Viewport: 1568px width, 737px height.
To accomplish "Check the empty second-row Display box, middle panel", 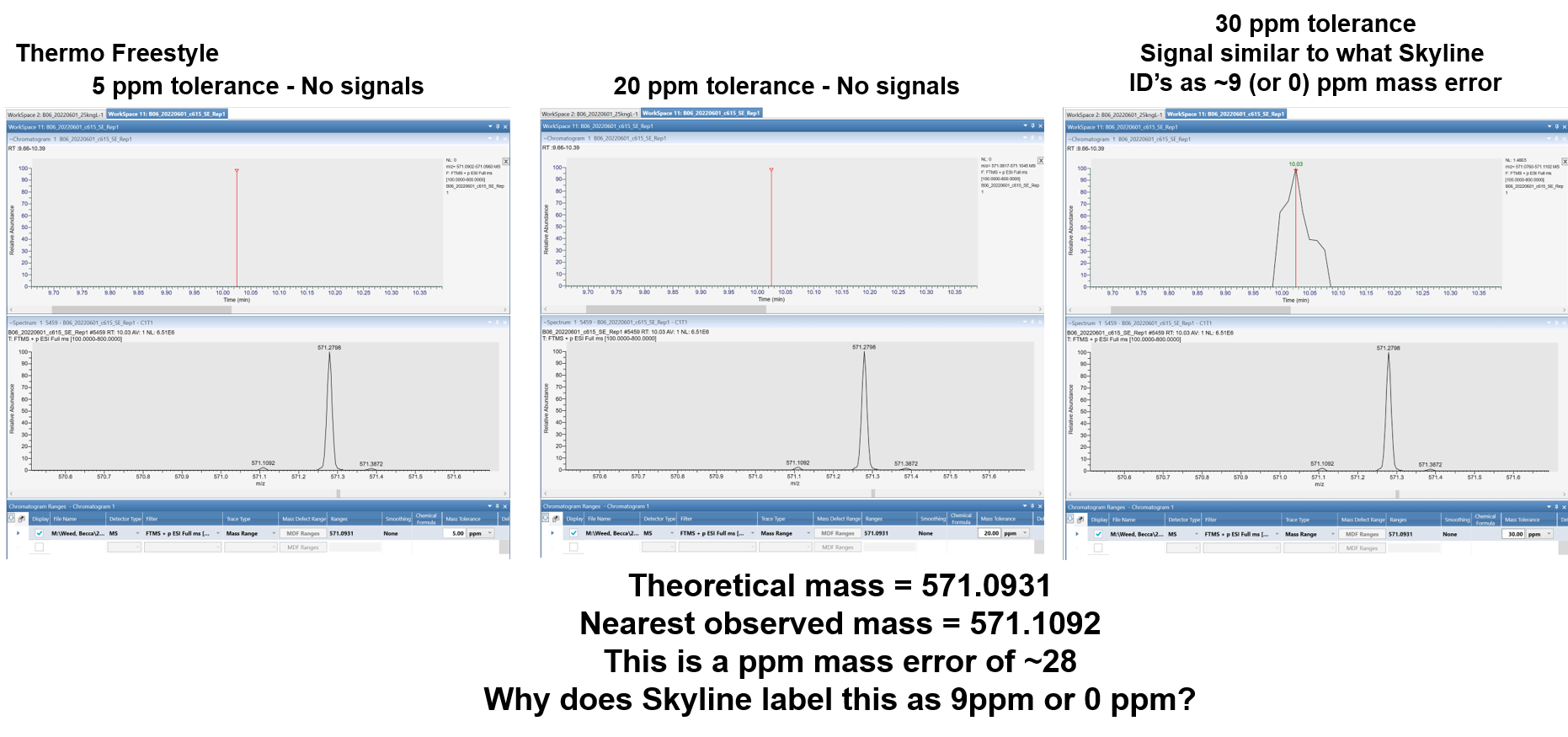I will (x=573, y=547).
